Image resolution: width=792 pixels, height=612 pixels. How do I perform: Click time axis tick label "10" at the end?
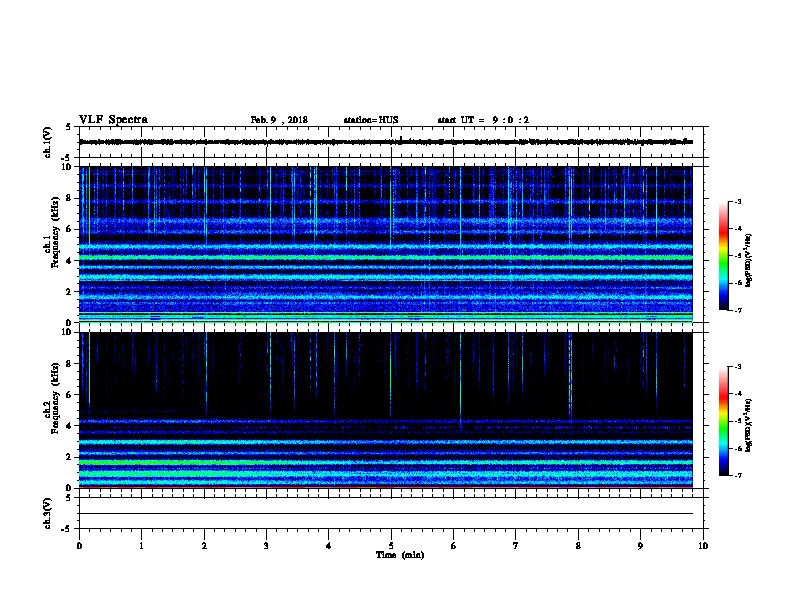pyautogui.click(x=703, y=546)
